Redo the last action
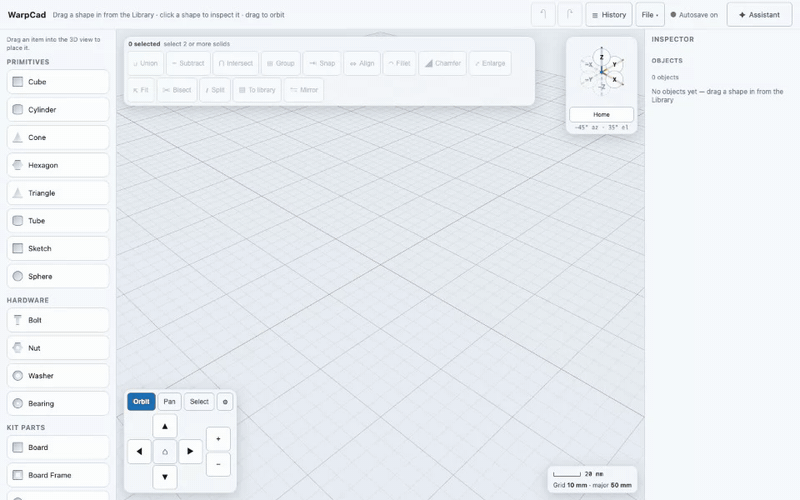The image size is (800, 500). [570, 14]
